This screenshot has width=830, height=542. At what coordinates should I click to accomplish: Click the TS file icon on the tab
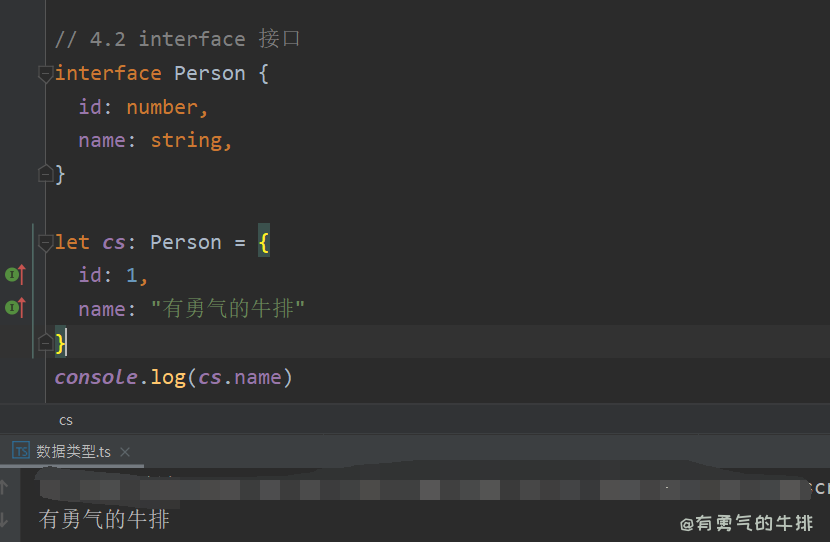[x=21, y=451]
